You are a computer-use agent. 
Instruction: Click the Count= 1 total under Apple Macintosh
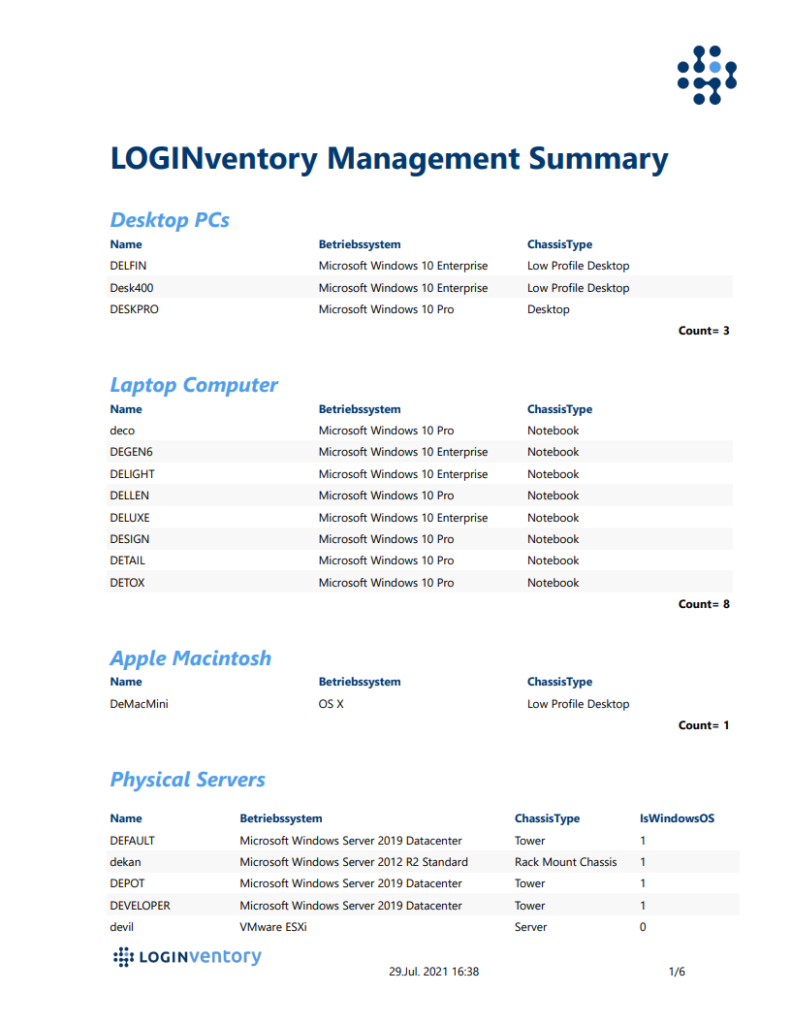click(703, 726)
